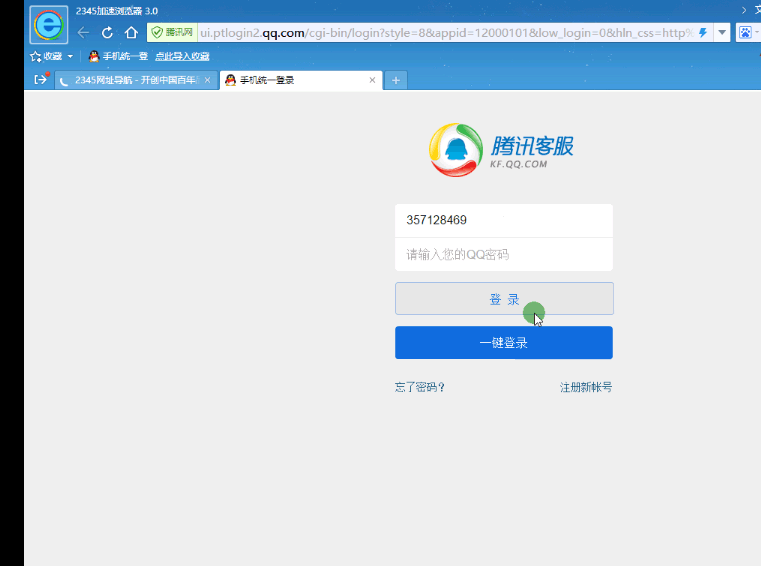Click the blue 一键登录 button

tap(504, 343)
